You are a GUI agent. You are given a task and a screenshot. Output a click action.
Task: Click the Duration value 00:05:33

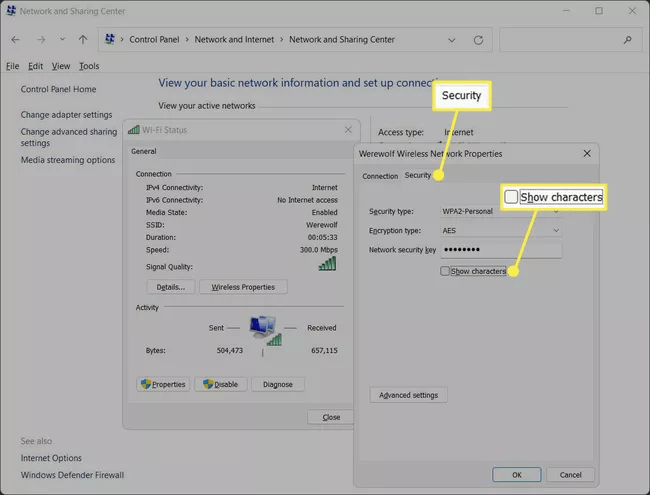323,238
